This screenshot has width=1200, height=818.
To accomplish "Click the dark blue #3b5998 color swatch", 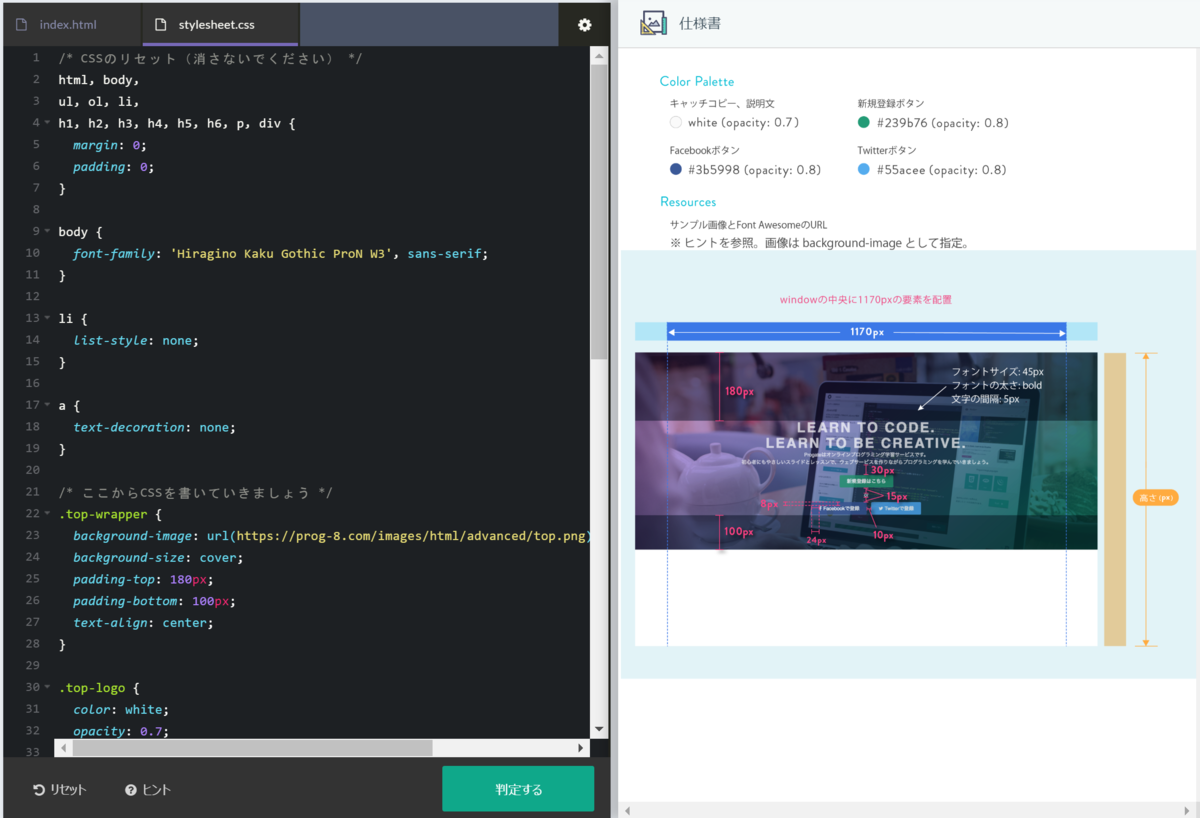I will pos(676,169).
